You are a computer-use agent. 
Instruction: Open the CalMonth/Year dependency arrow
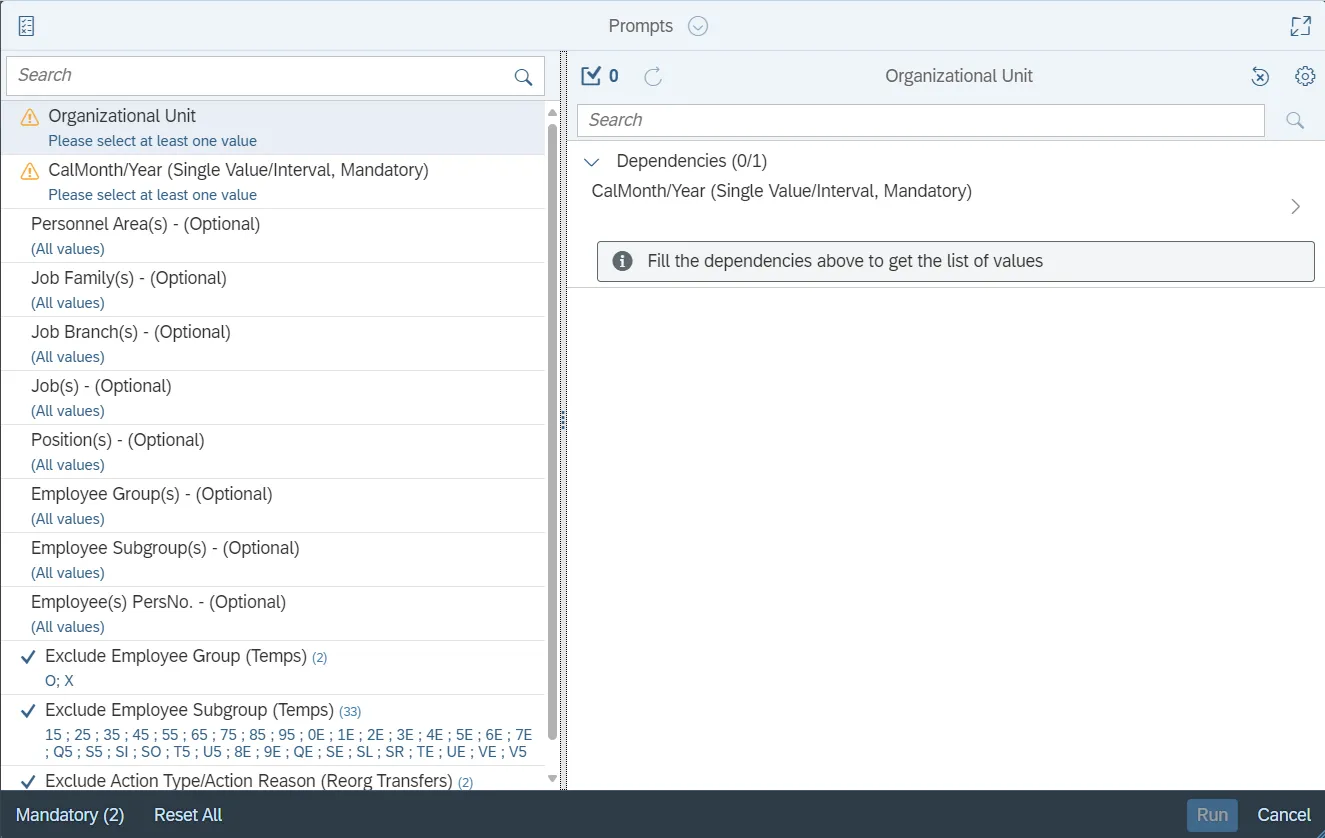pyautogui.click(x=1295, y=207)
